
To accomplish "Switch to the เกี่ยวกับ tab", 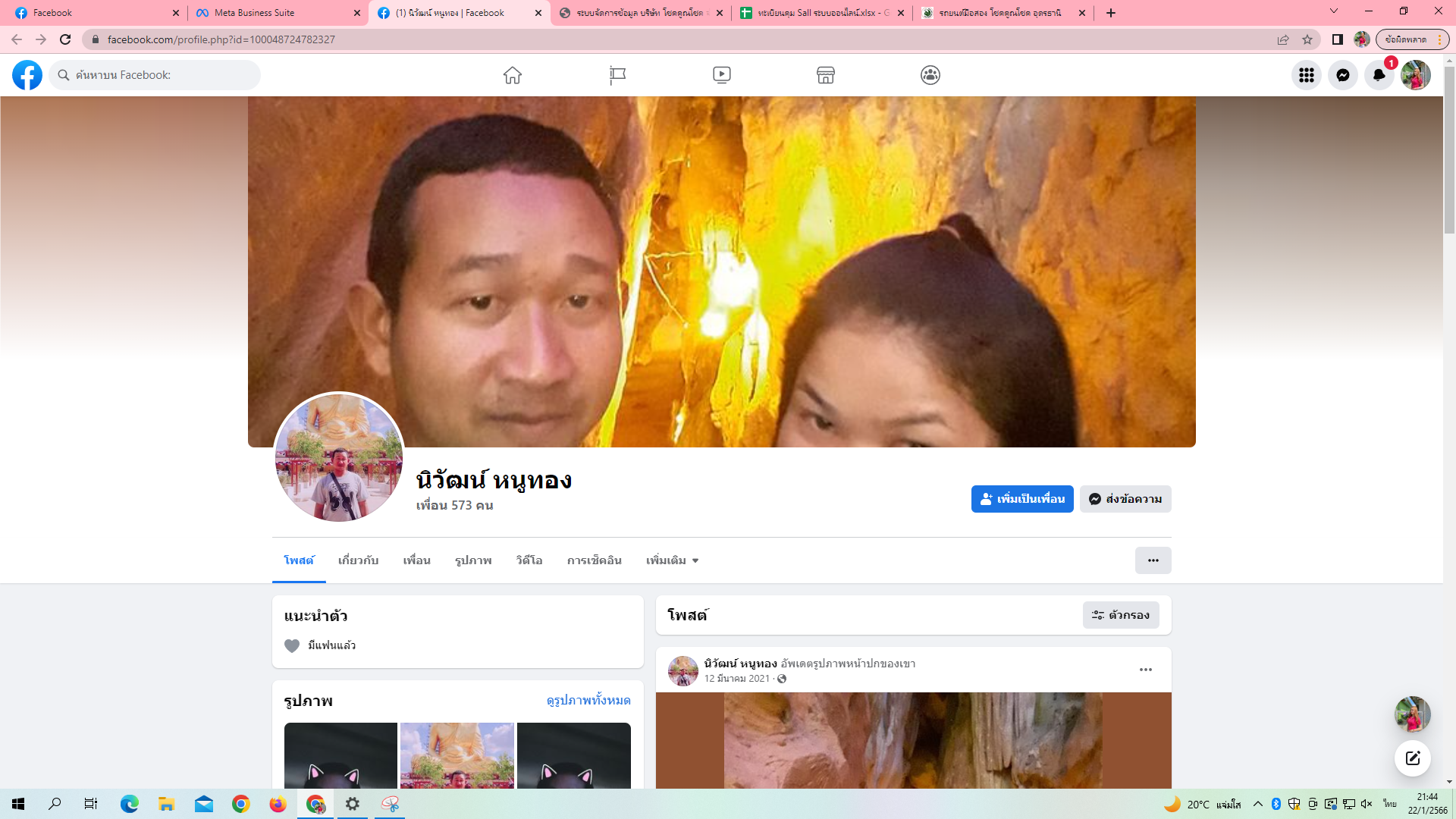I will click(x=358, y=560).
